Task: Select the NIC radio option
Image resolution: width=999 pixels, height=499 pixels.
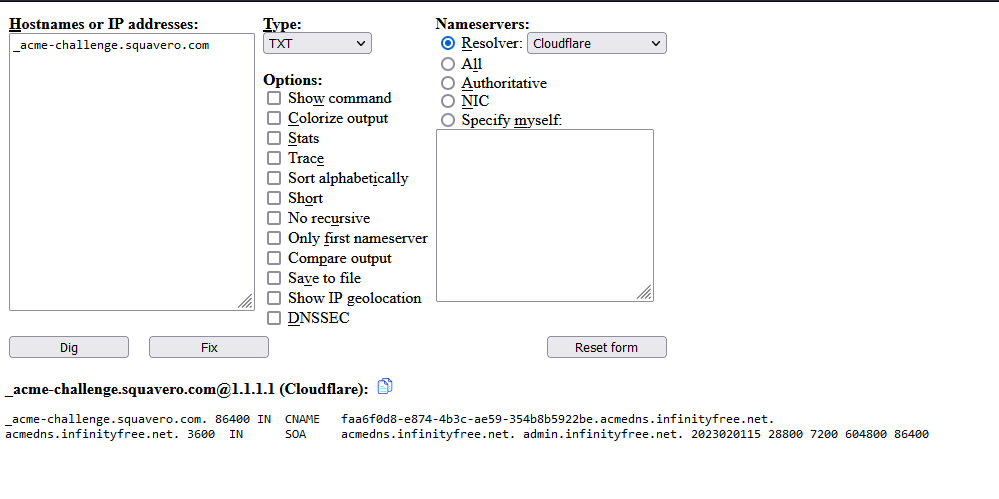Action: click(448, 101)
